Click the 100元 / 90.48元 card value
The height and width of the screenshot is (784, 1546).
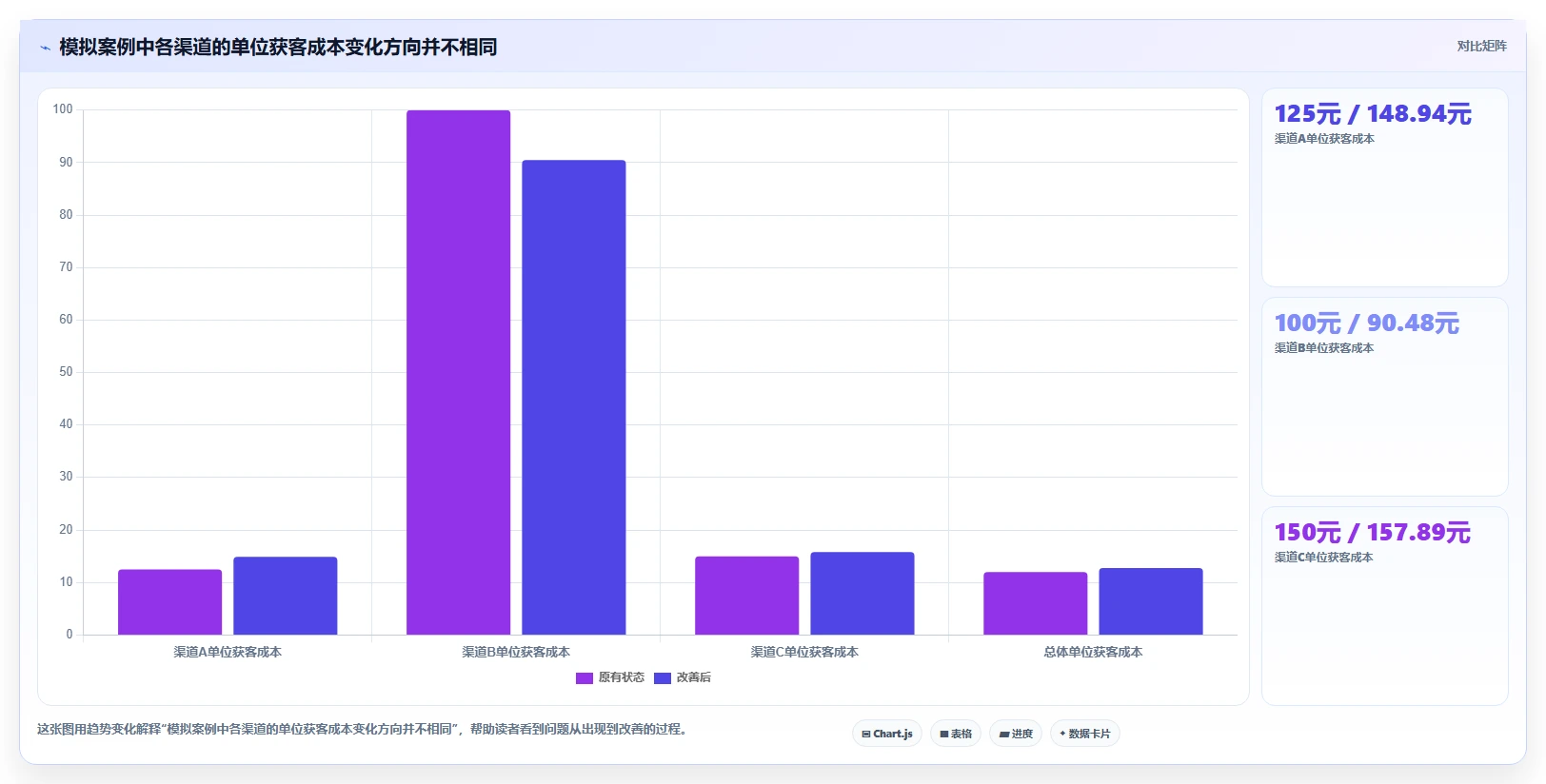[1366, 323]
